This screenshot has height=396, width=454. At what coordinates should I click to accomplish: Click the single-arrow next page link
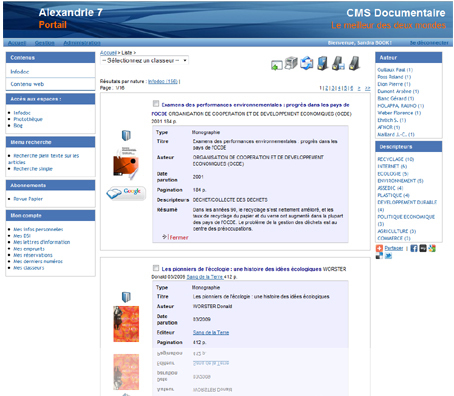(359, 88)
